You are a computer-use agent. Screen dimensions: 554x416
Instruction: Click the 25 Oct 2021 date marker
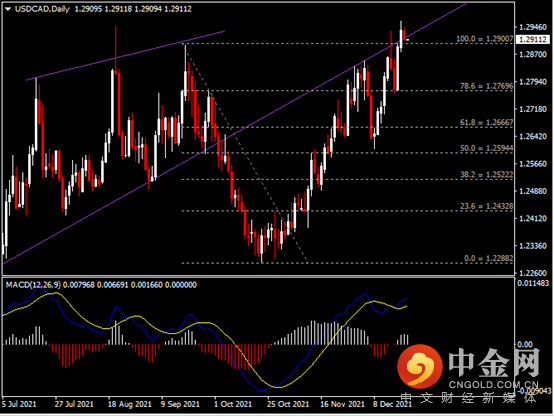coord(288,404)
